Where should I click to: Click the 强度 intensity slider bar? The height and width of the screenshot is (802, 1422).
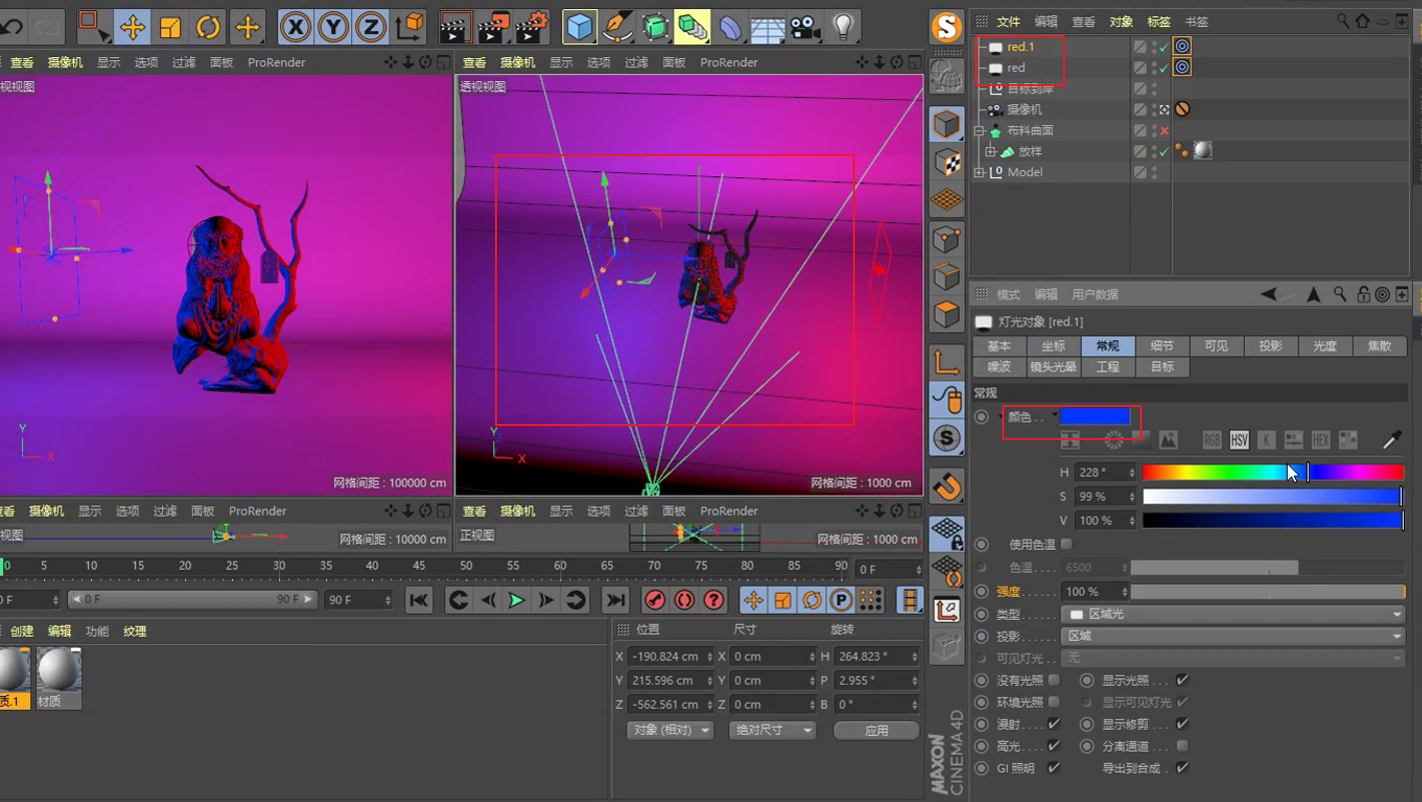click(x=1269, y=592)
